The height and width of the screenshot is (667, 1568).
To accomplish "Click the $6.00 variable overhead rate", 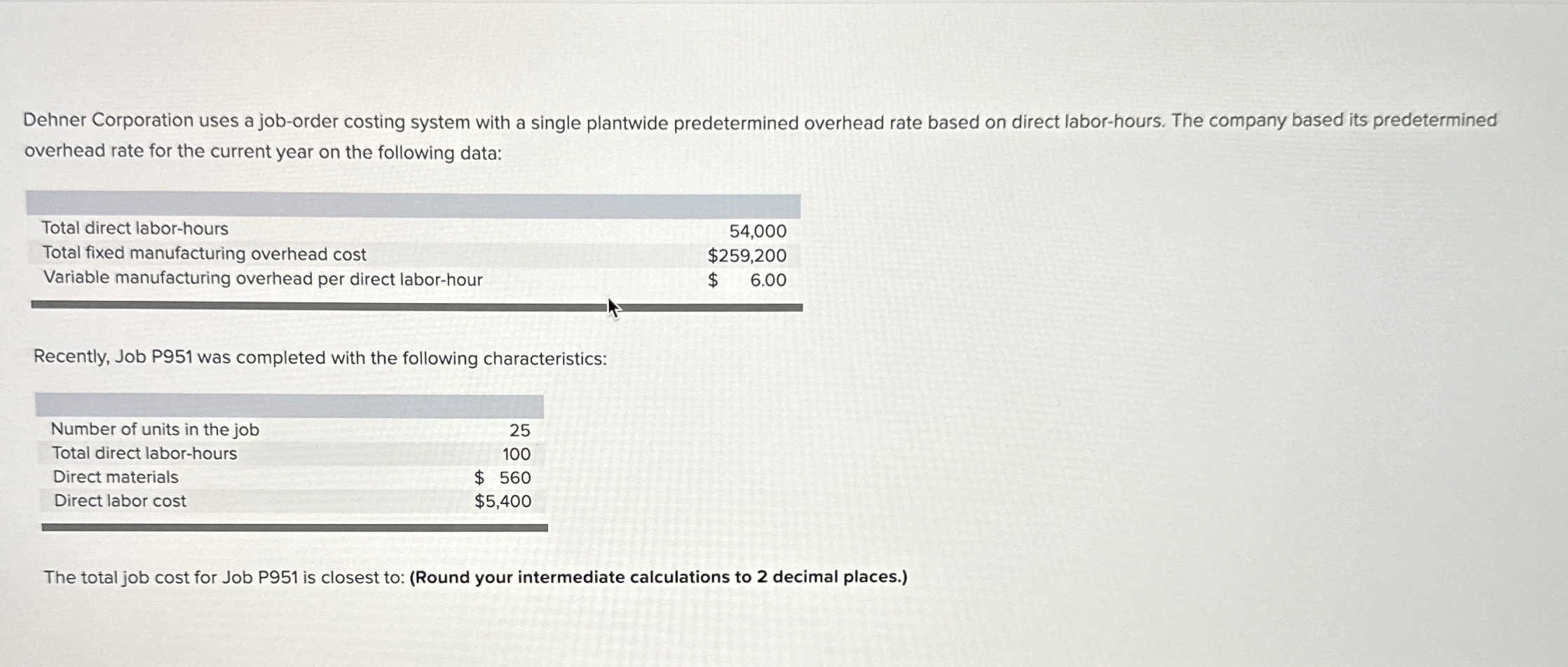I will click(746, 280).
